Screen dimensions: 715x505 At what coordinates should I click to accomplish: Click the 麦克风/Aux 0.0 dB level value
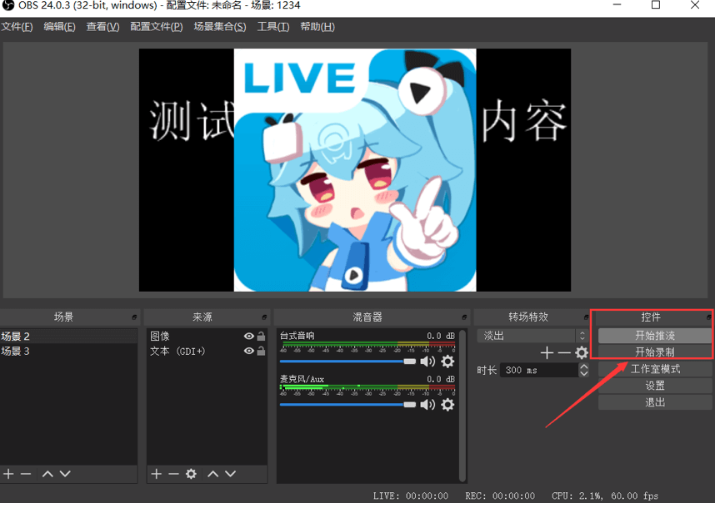[x=440, y=379]
